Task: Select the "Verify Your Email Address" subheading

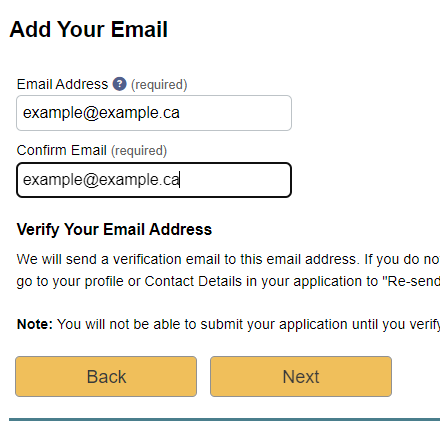Action: click(114, 229)
